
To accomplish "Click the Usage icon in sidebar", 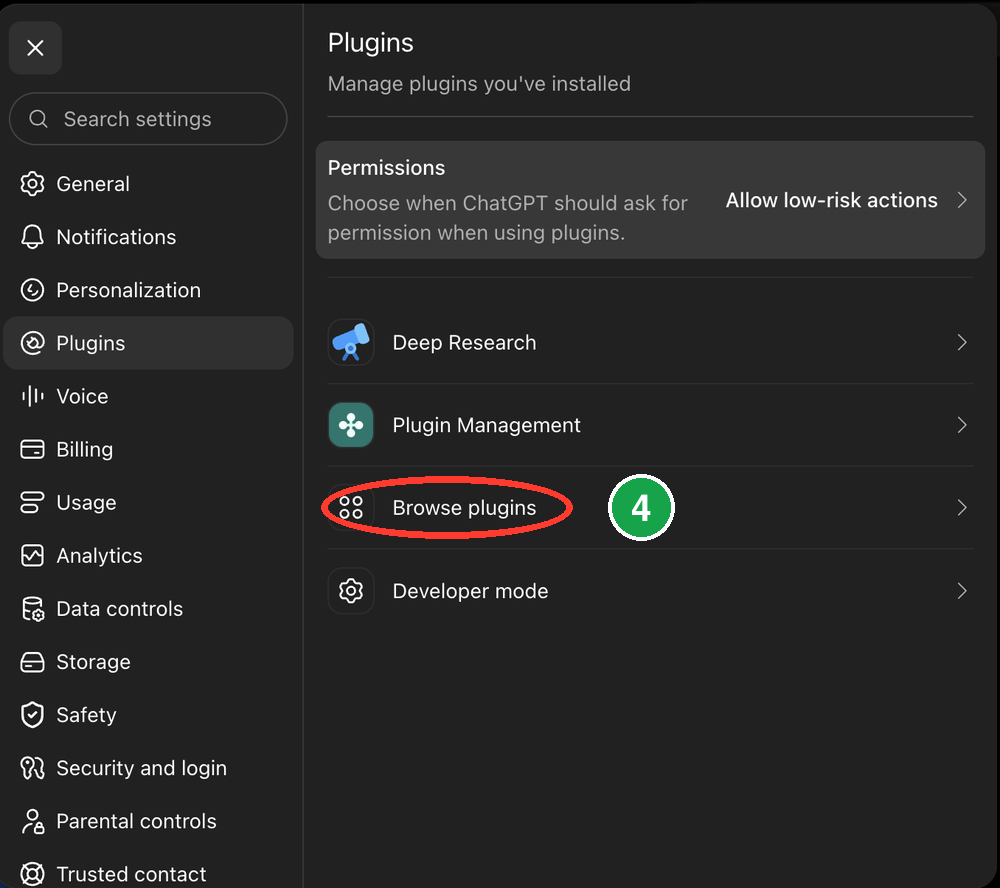I will click(x=33, y=502).
